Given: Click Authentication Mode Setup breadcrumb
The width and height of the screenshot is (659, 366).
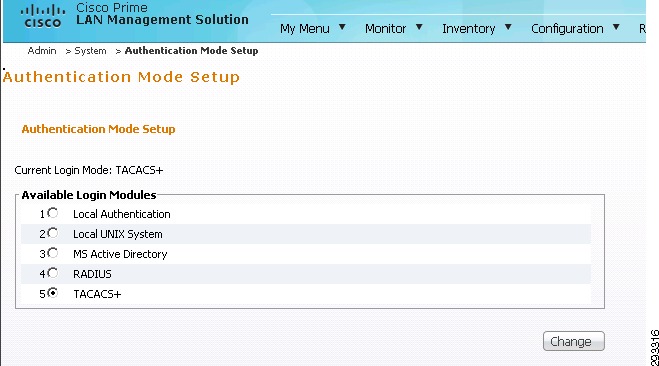Looking at the screenshot, I should pyautogui.click(x=191, y=51).
